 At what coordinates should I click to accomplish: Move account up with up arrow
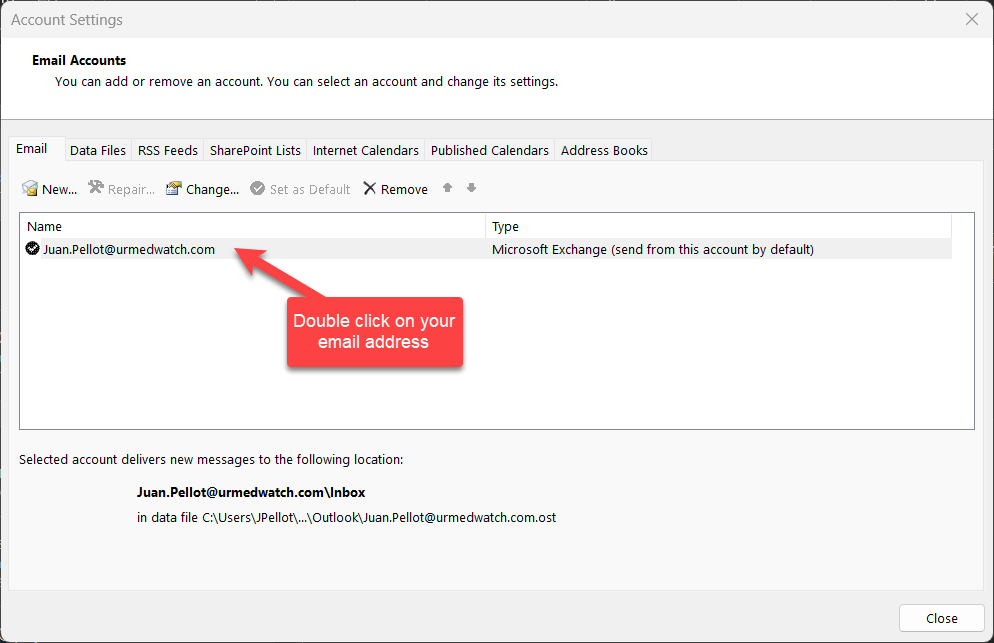tap(447, 188)
